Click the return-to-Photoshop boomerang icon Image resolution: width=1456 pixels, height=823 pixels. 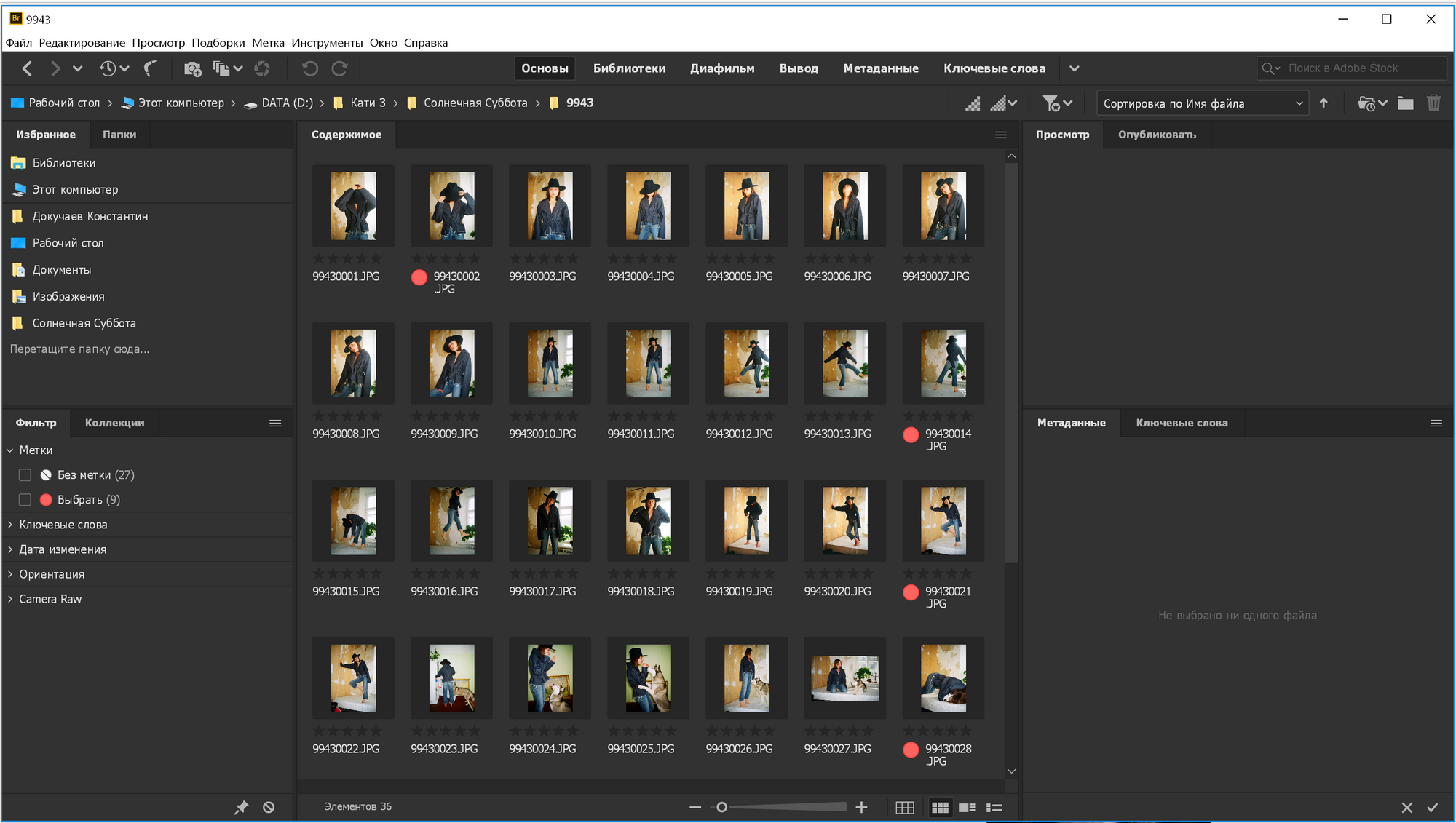pos(150,68)
